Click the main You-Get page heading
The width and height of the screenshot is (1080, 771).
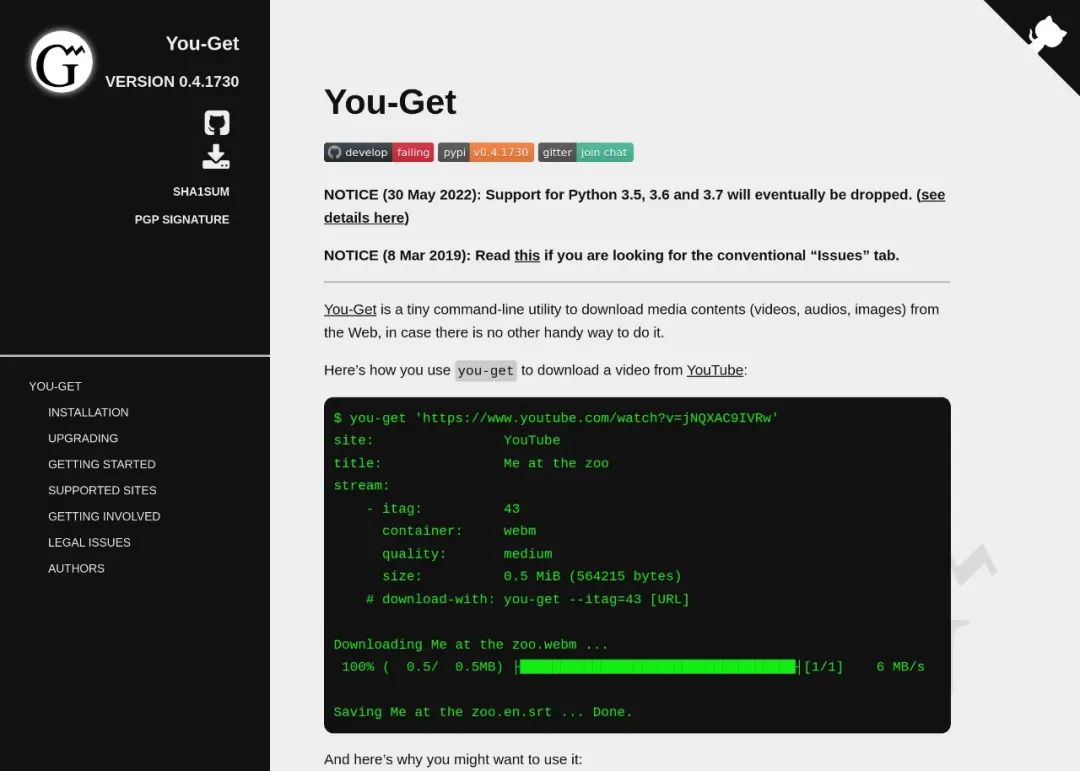[x=390, y=102]
